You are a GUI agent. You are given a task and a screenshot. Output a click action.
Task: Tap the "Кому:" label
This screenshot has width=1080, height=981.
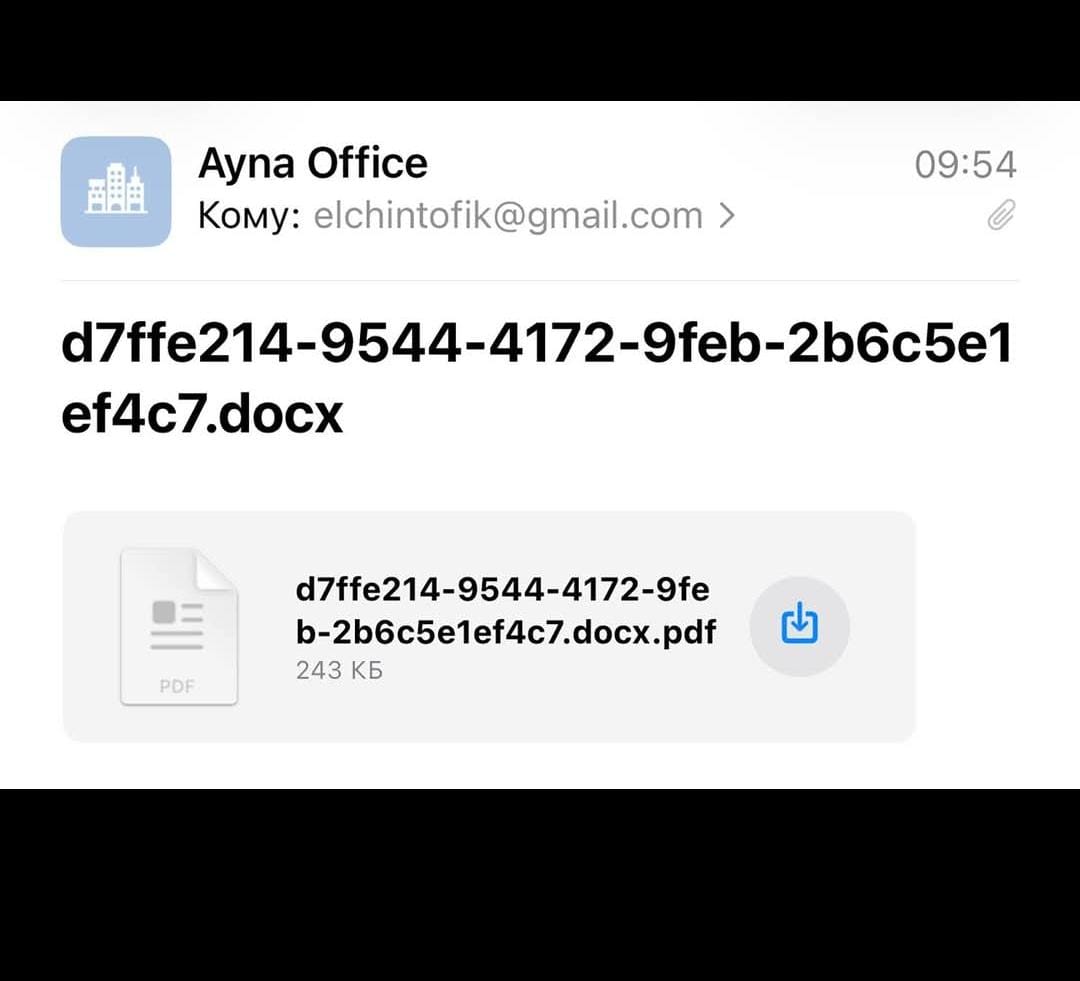249,216
